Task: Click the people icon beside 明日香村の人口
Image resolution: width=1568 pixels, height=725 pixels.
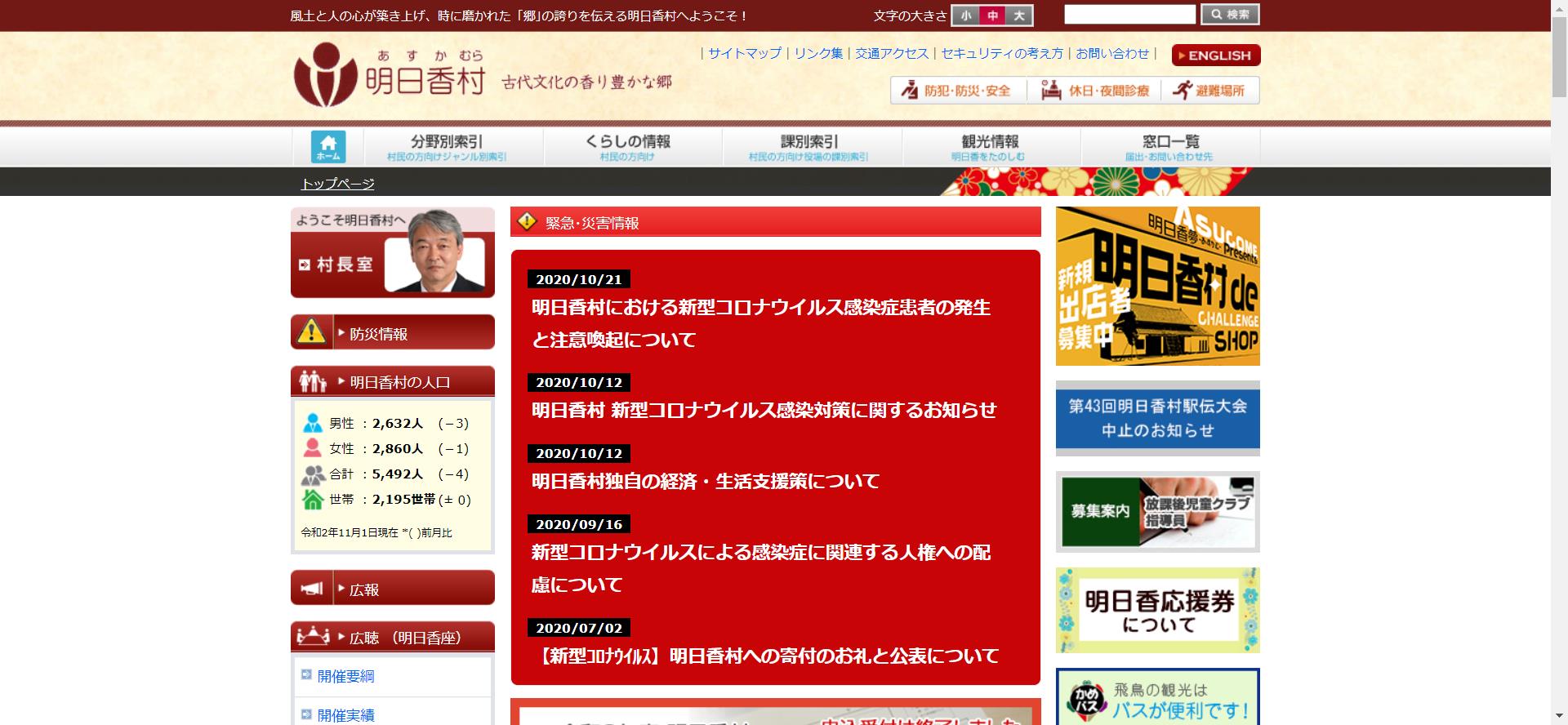Action: pyautogui.click(x=312, y=381)
